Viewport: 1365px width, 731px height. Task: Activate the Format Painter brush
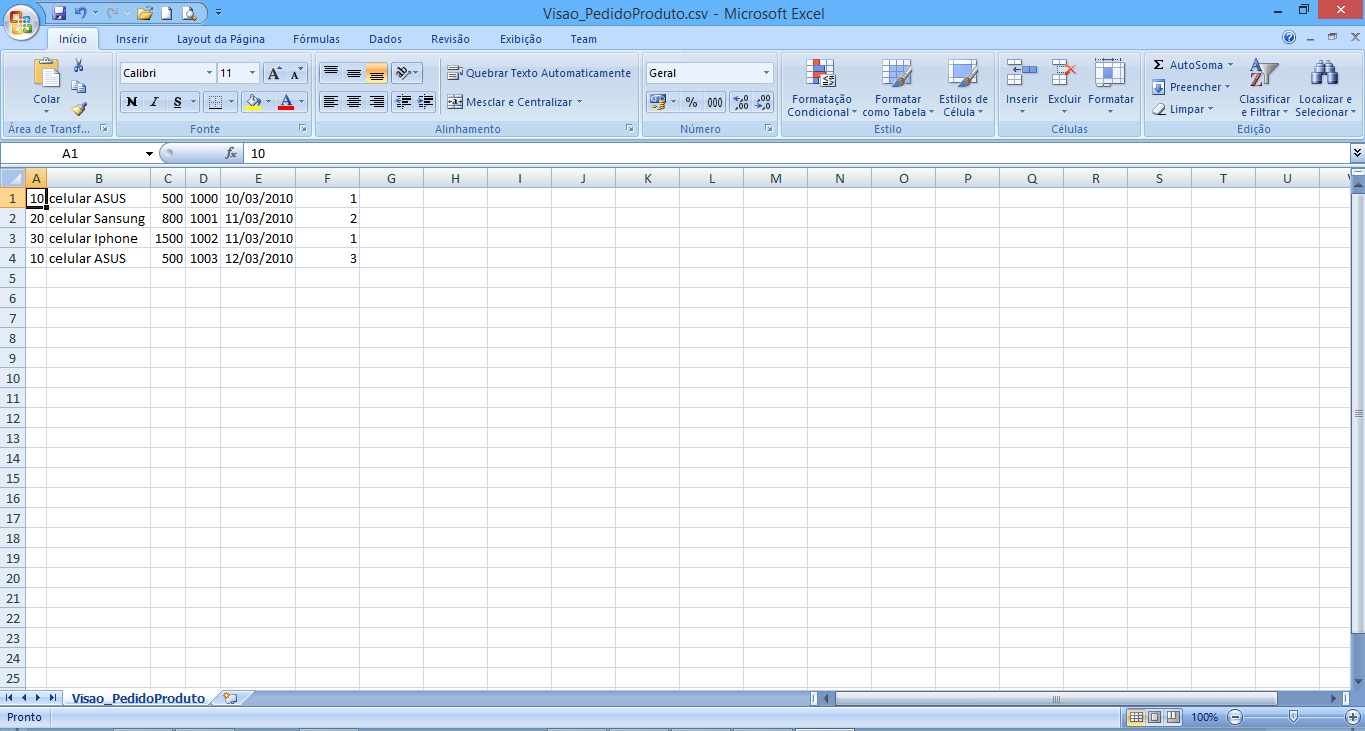coord(79,109)
